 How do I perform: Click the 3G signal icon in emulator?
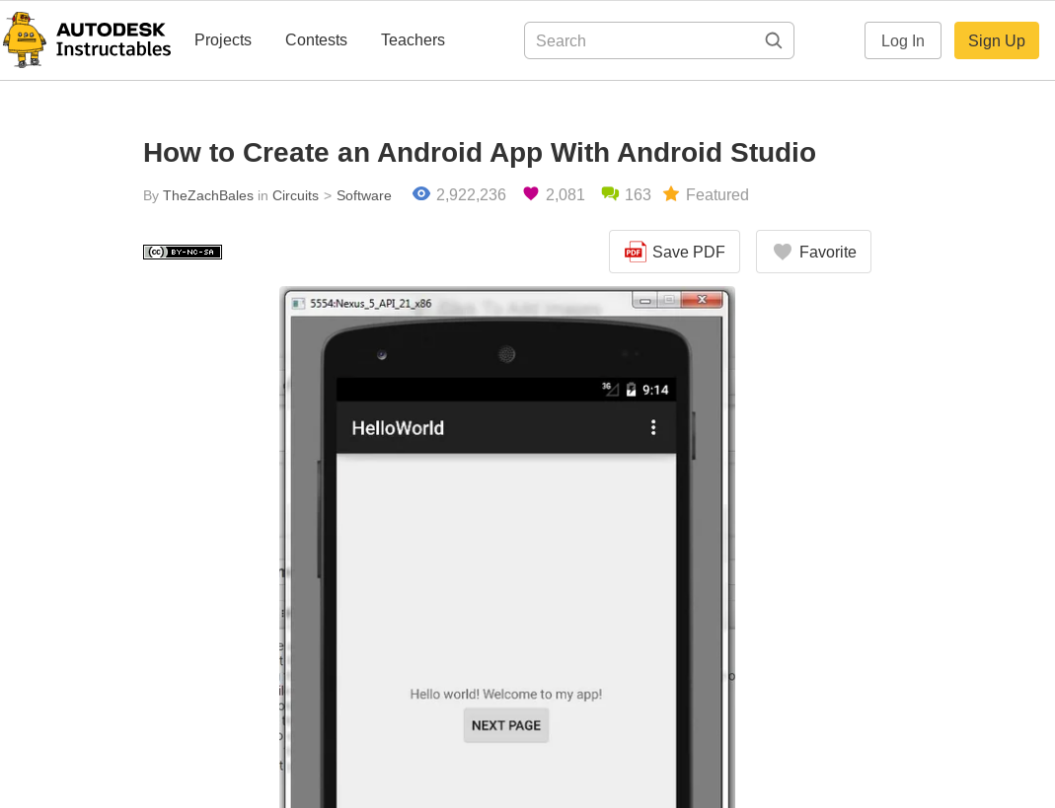coord(610,389)
